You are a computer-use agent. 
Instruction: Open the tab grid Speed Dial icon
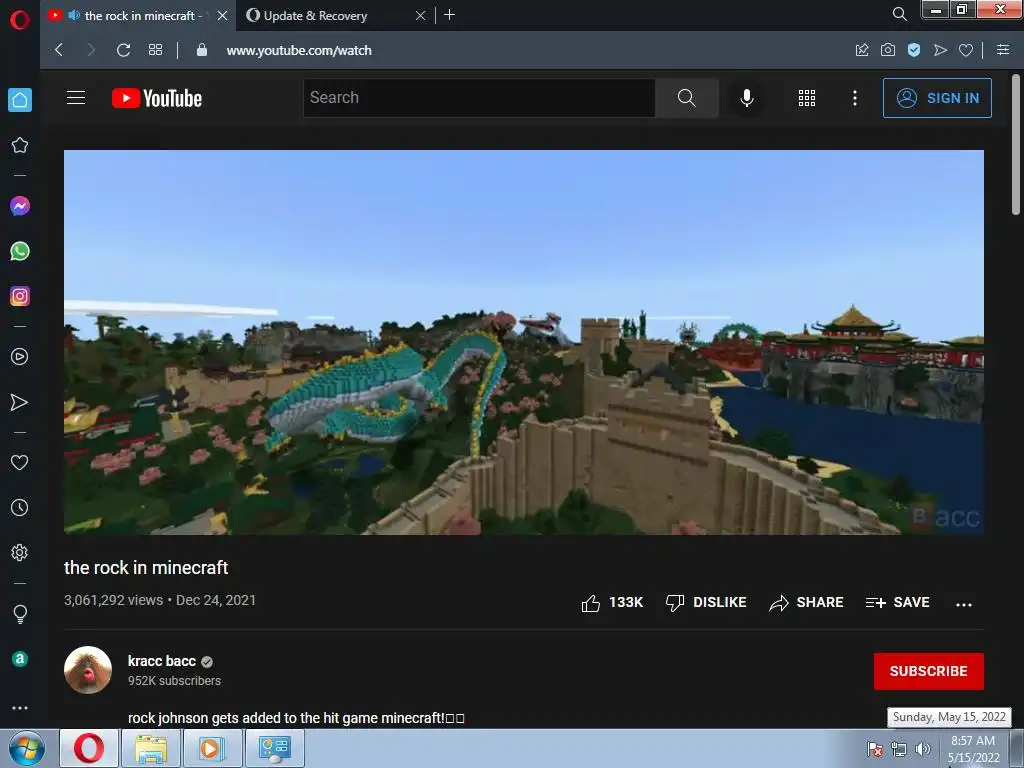coord(155,50)
